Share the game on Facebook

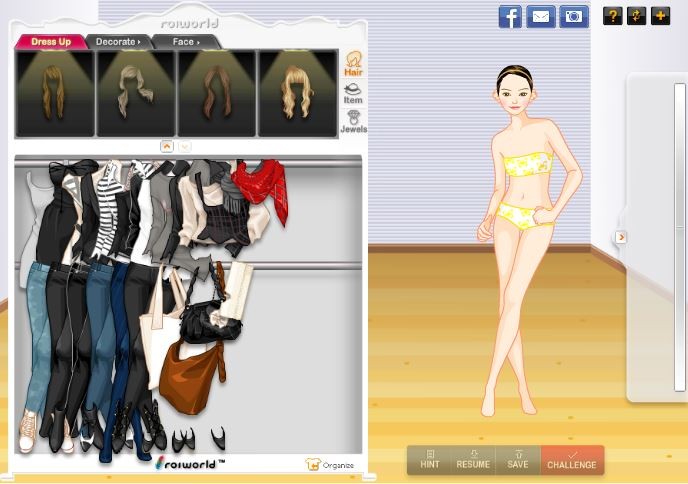510,16
